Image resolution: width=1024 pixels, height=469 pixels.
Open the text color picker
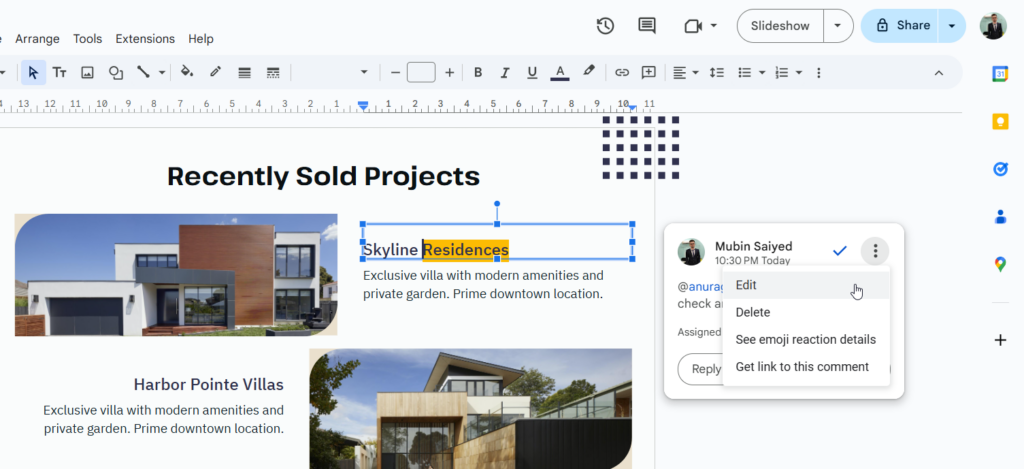coord(560,72)
